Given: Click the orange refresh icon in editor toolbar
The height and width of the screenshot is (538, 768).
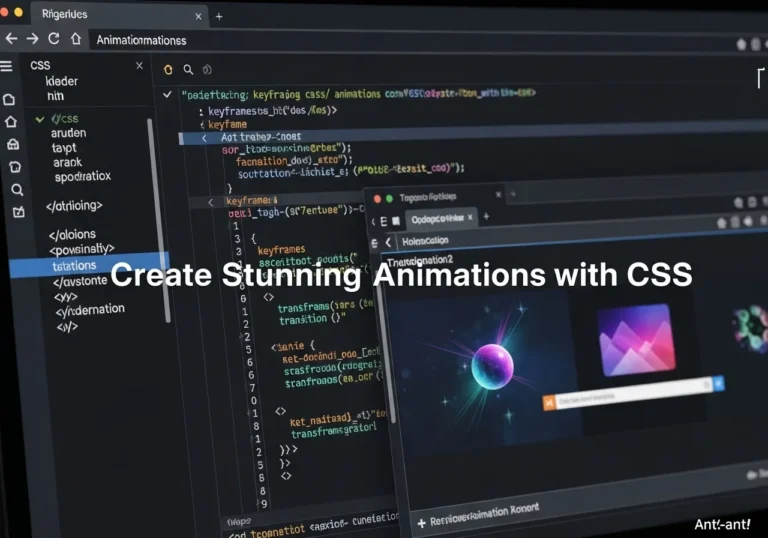Looking at the screenshot, I should [168, 70].
